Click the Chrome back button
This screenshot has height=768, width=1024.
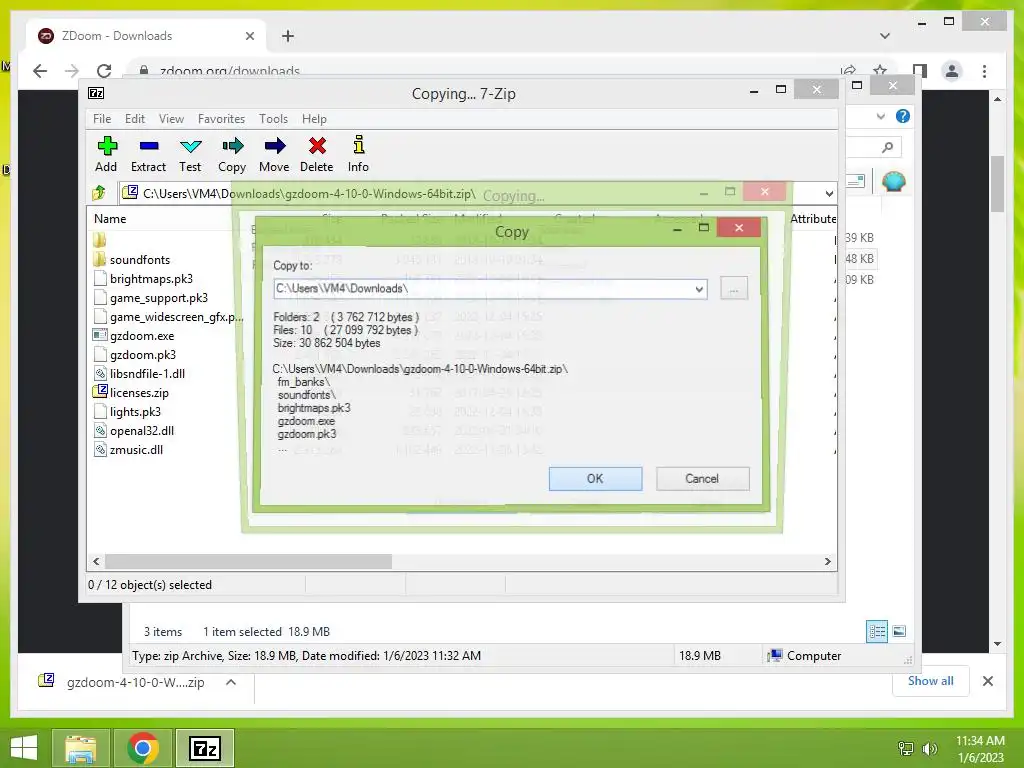click(x=40, y=71)
